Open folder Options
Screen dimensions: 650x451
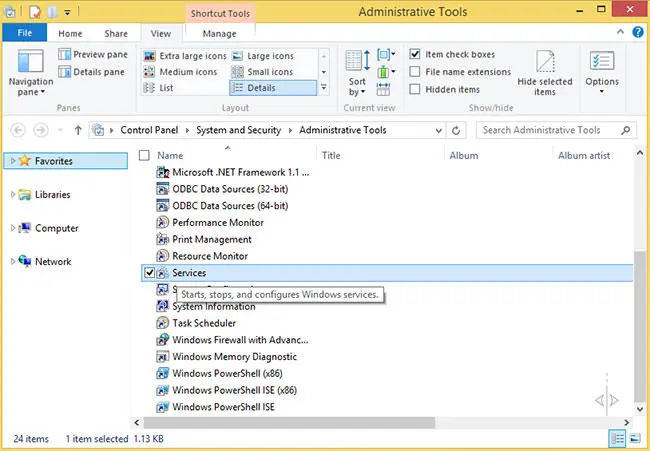click(x=602, y=73)
